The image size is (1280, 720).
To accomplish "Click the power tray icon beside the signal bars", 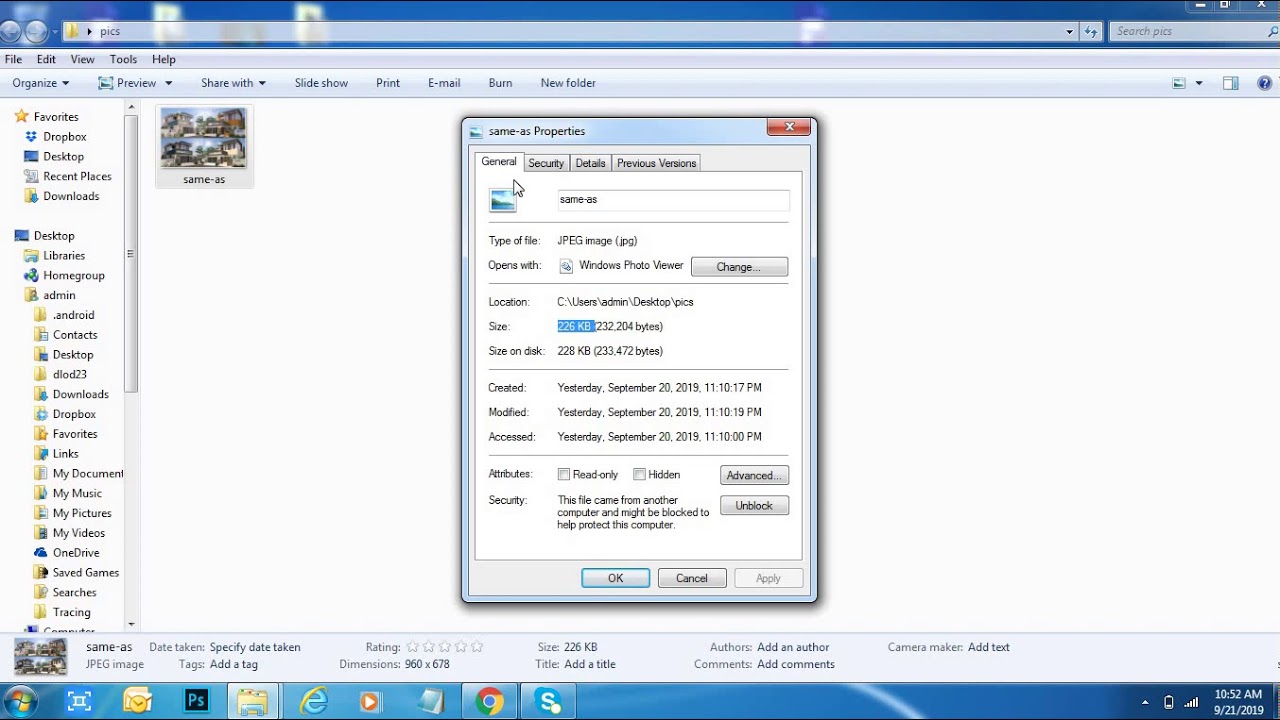I will pos(1168,702).
